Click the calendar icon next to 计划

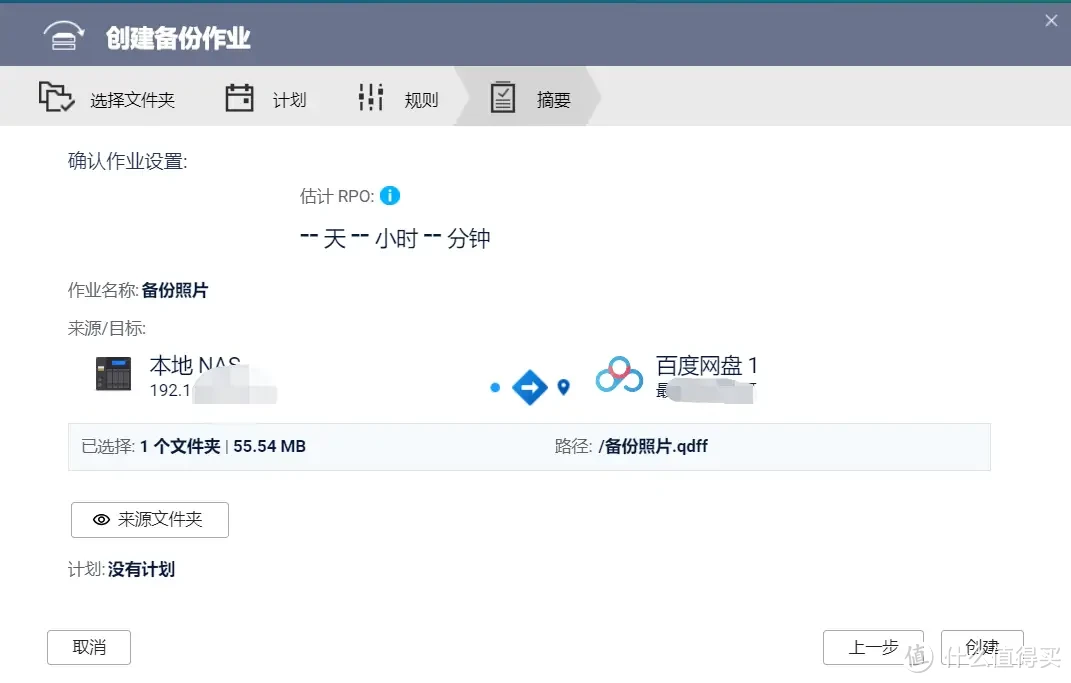coord(238,96)
